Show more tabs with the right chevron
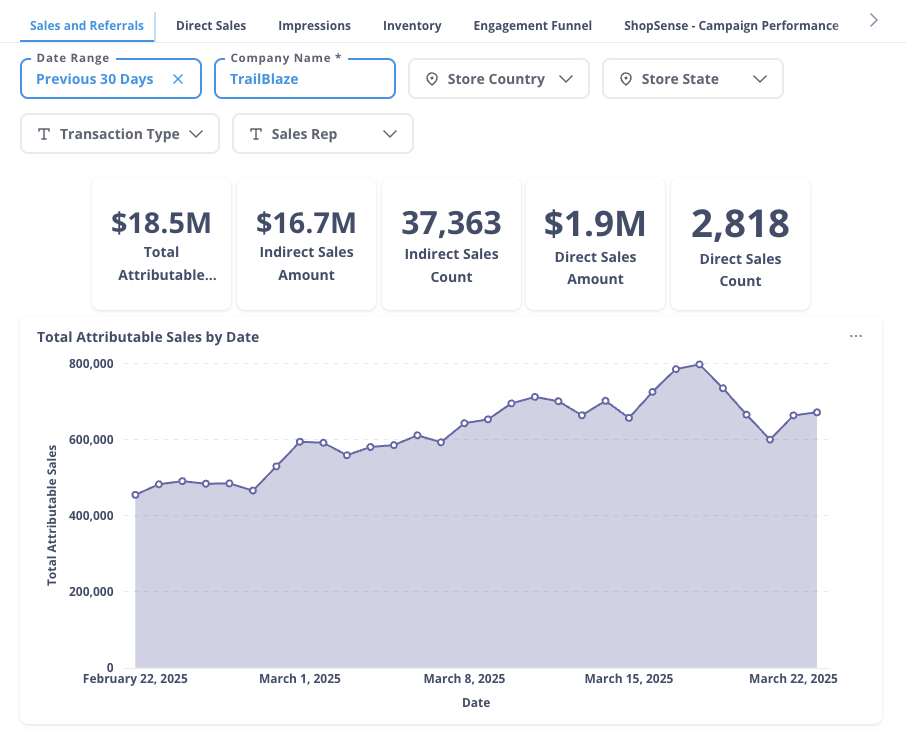 874,21
